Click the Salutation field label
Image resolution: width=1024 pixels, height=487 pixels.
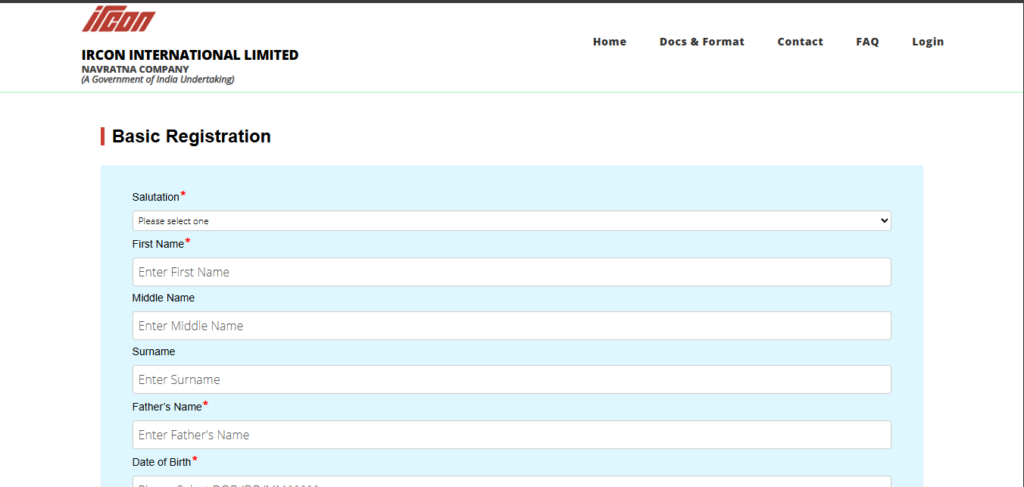(156, 197)
